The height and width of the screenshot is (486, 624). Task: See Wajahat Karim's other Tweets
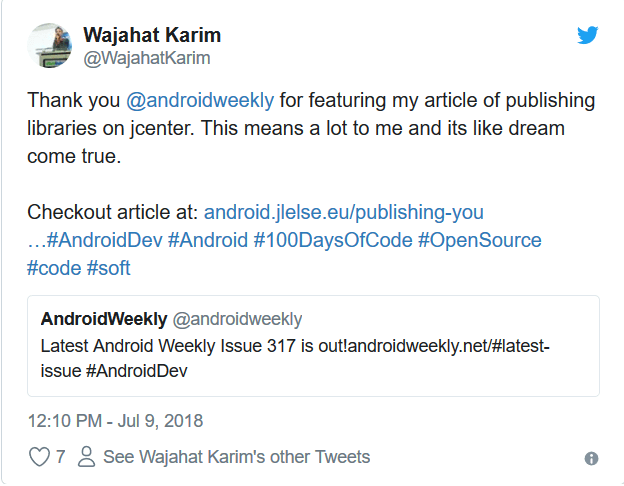click(x=236, y=457)
